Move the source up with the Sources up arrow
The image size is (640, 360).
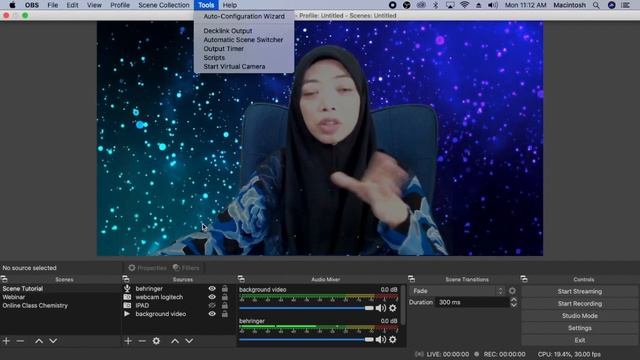pyautogui.click(x=175, y=341)
